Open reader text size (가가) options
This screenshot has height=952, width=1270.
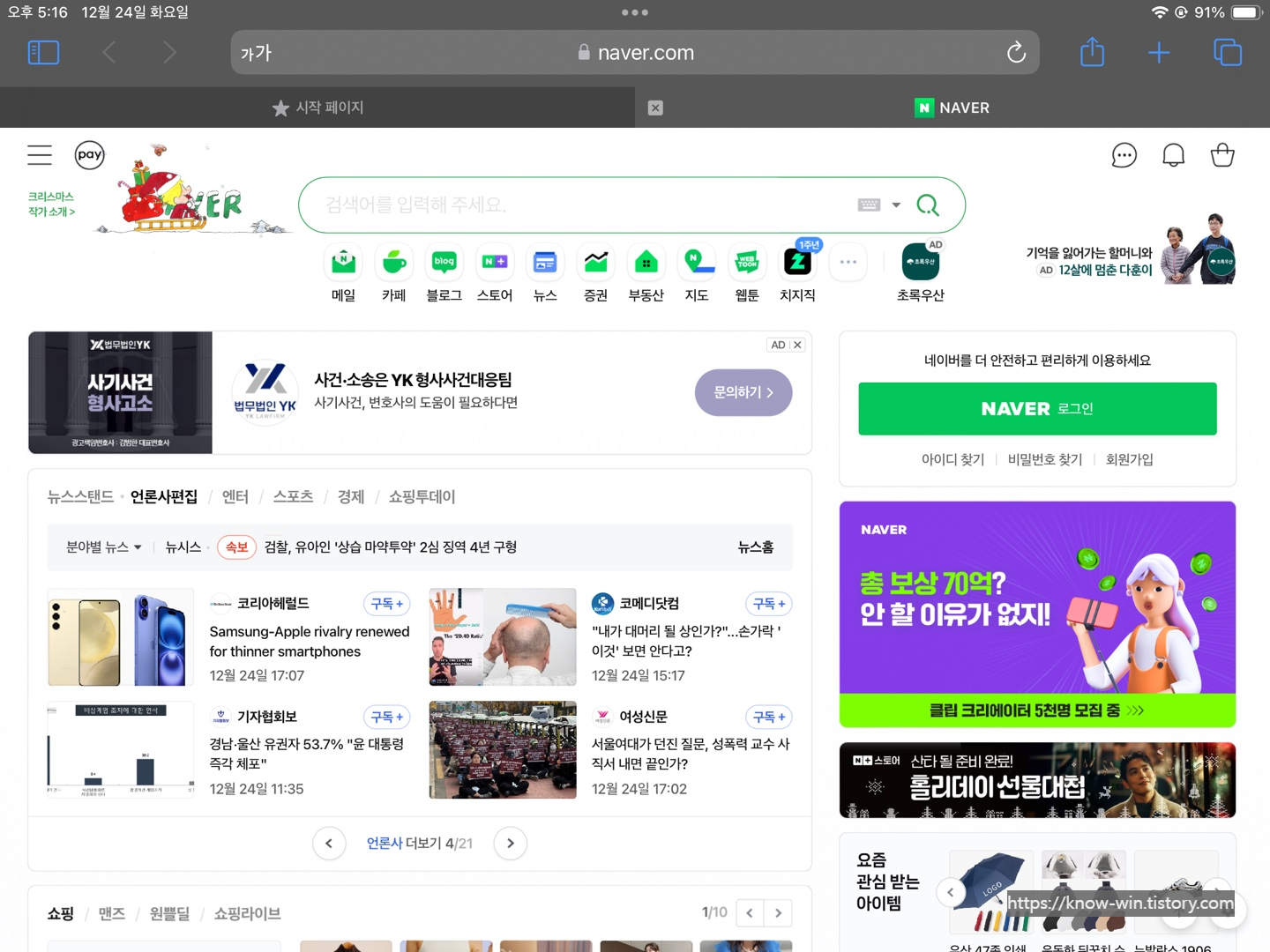click(257, 53)
